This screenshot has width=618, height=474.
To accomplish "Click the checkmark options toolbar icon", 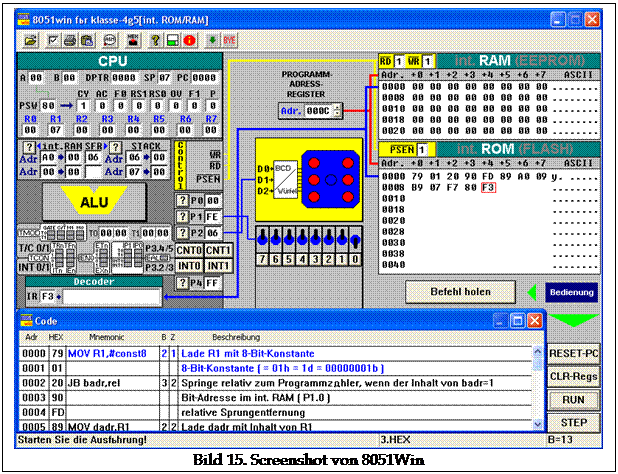I will tap(52, 40).
